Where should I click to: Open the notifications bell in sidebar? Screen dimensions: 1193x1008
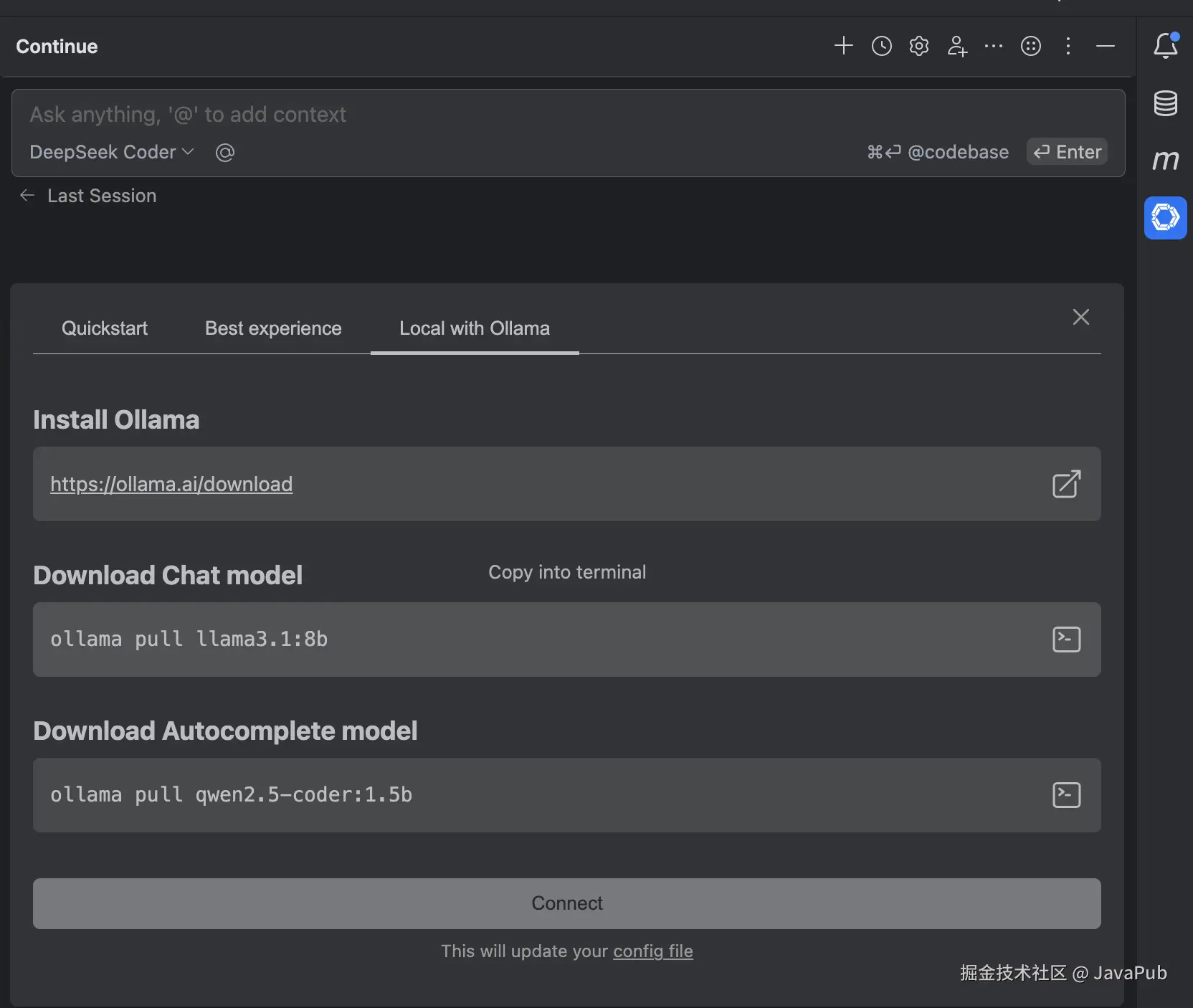(1165, 46)
